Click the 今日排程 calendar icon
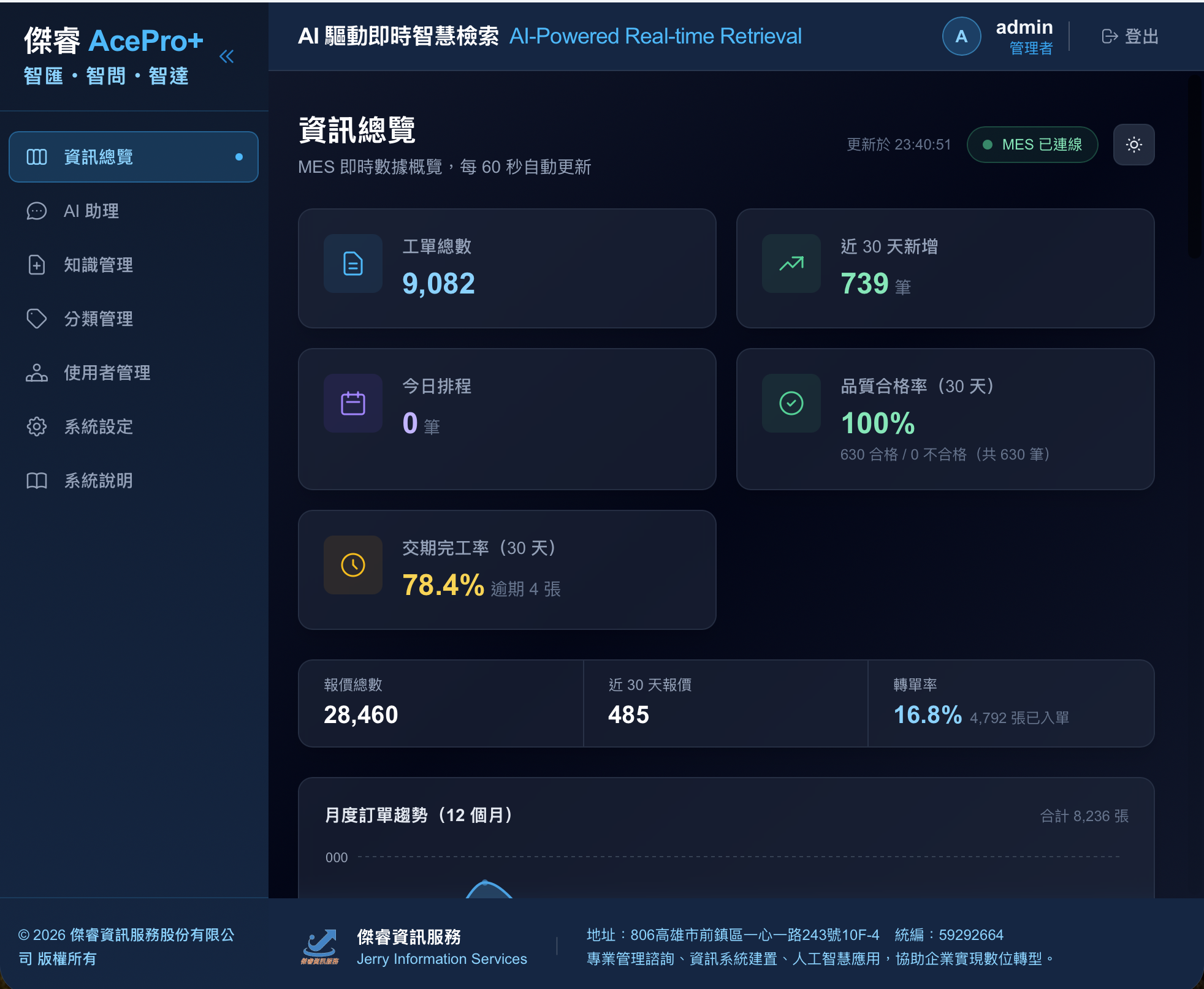Viewport: 1204px width, 989px height. pos(353,403)
